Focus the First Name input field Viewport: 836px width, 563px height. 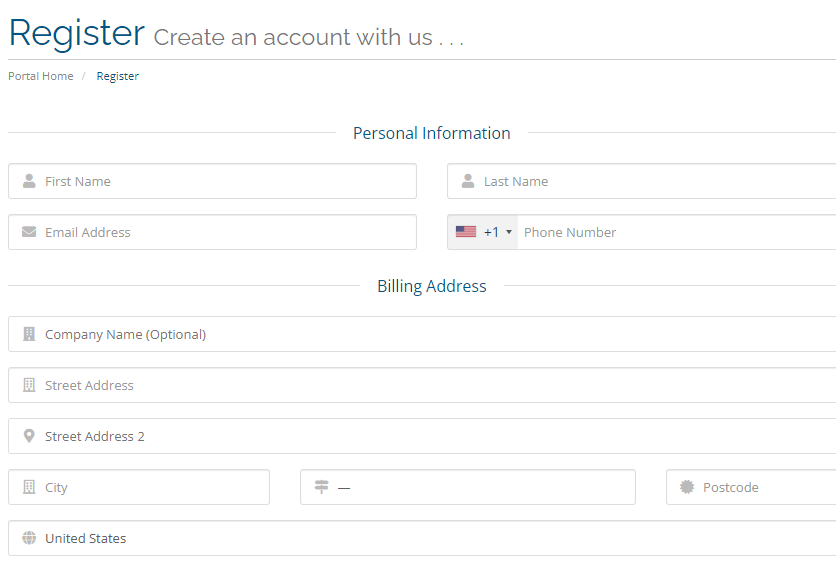coord(212,181)
